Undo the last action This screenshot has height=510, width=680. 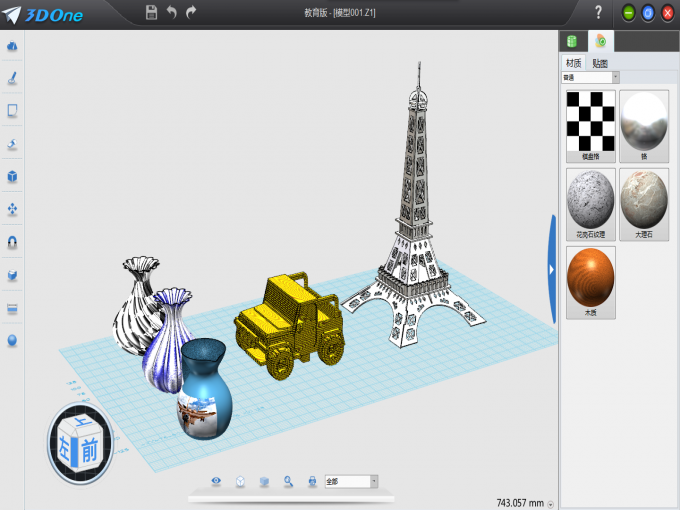pos(171,12)
